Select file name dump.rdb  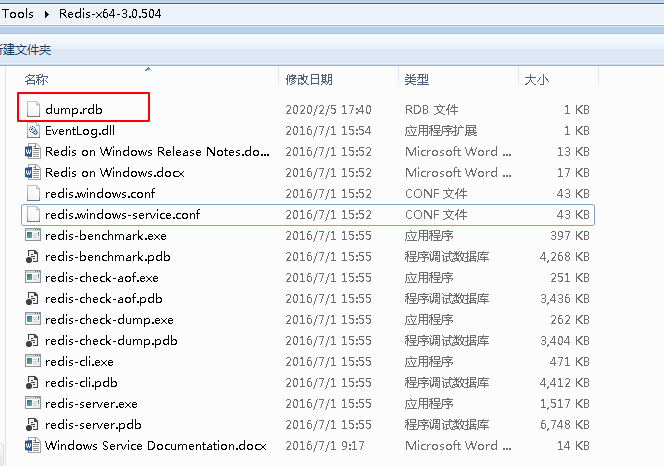(x=74, y=110)
